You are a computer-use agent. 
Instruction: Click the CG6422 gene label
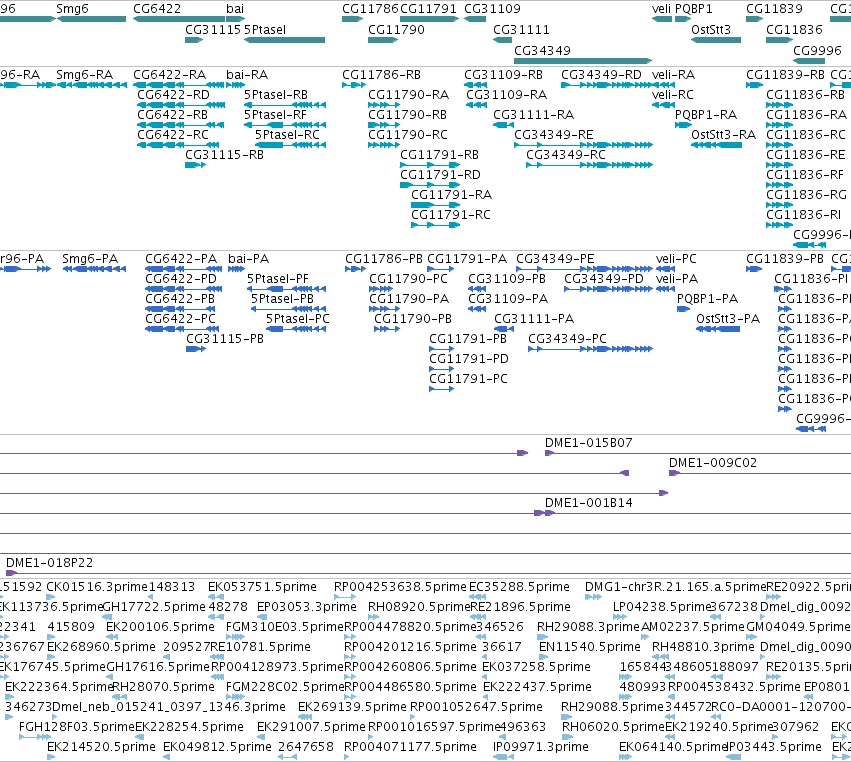[157, 9]
